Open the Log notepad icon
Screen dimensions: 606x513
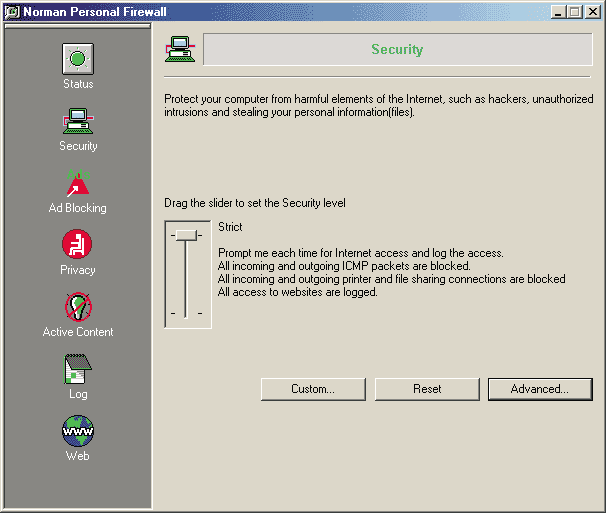(x=77, y=369)
